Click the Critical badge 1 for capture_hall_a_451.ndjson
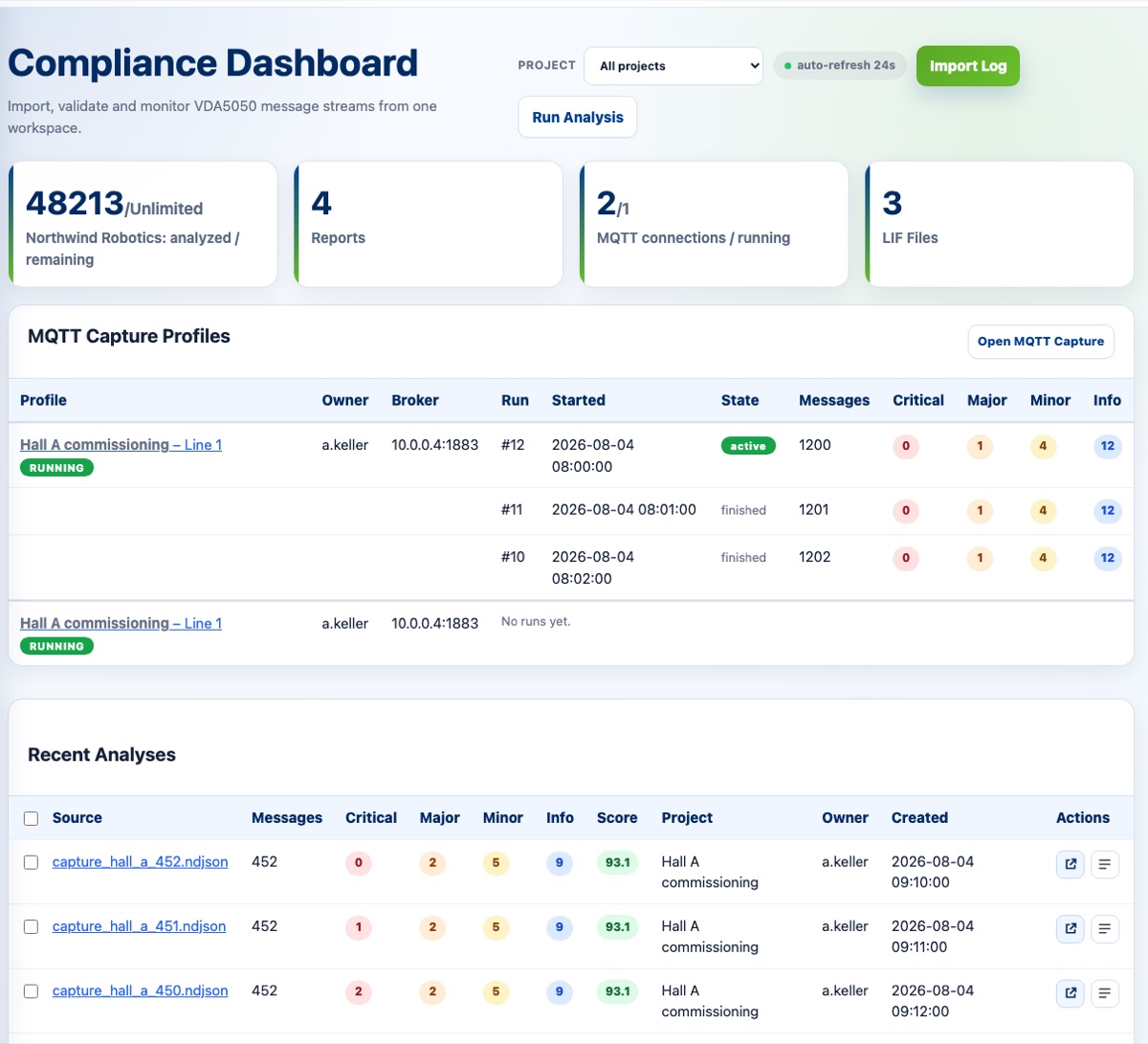Image resolution: width=1148 pixels, height=1044 pixels. [359, 927]
